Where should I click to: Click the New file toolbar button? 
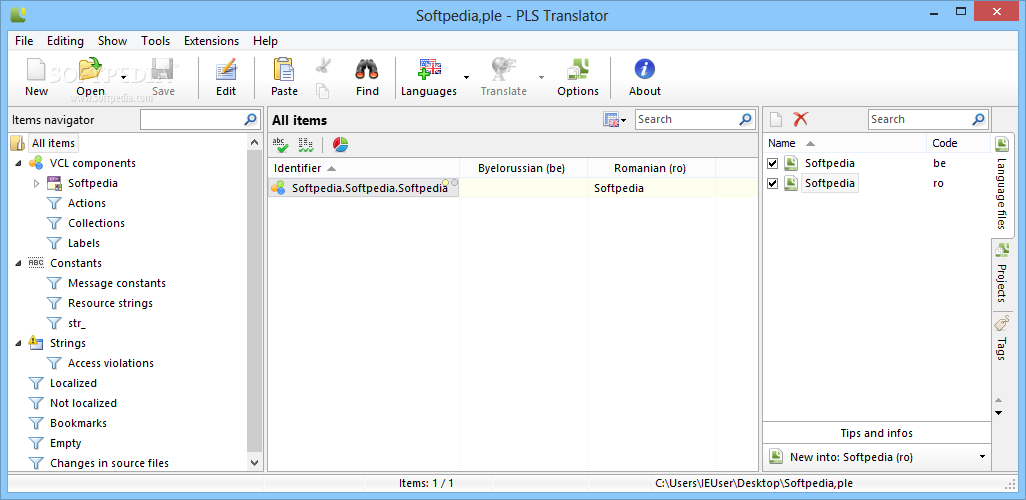click(x=36, y=77)
